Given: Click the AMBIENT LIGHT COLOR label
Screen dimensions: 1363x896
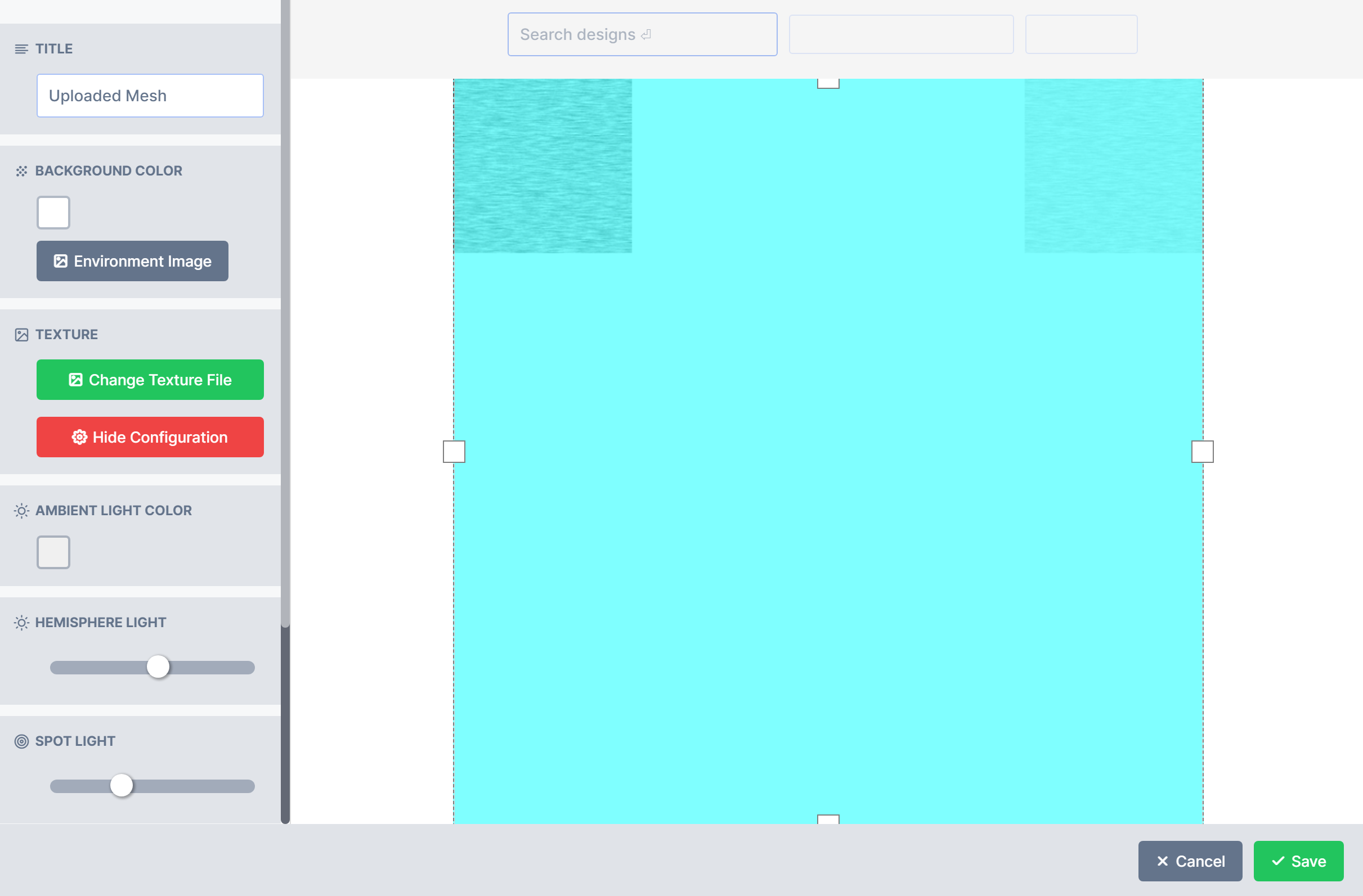Looking at the screenshot, I should point(113,510).
